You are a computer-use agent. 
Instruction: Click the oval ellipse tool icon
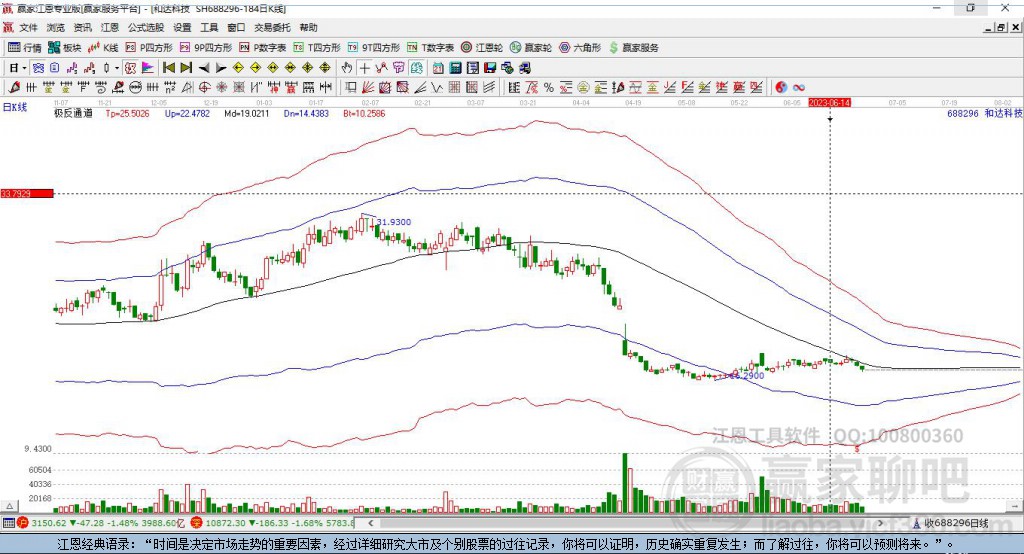click(x=135, y=88)
